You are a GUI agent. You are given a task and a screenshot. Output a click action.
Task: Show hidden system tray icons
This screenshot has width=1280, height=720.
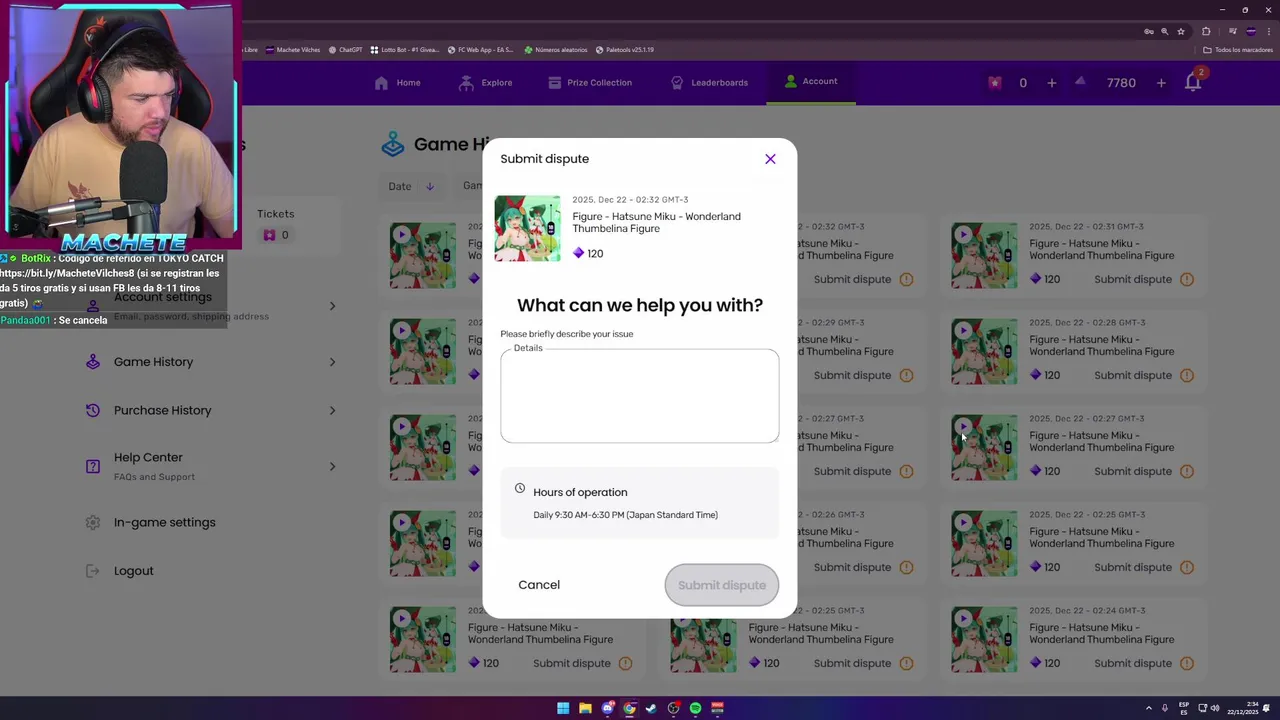point(1148,708)
